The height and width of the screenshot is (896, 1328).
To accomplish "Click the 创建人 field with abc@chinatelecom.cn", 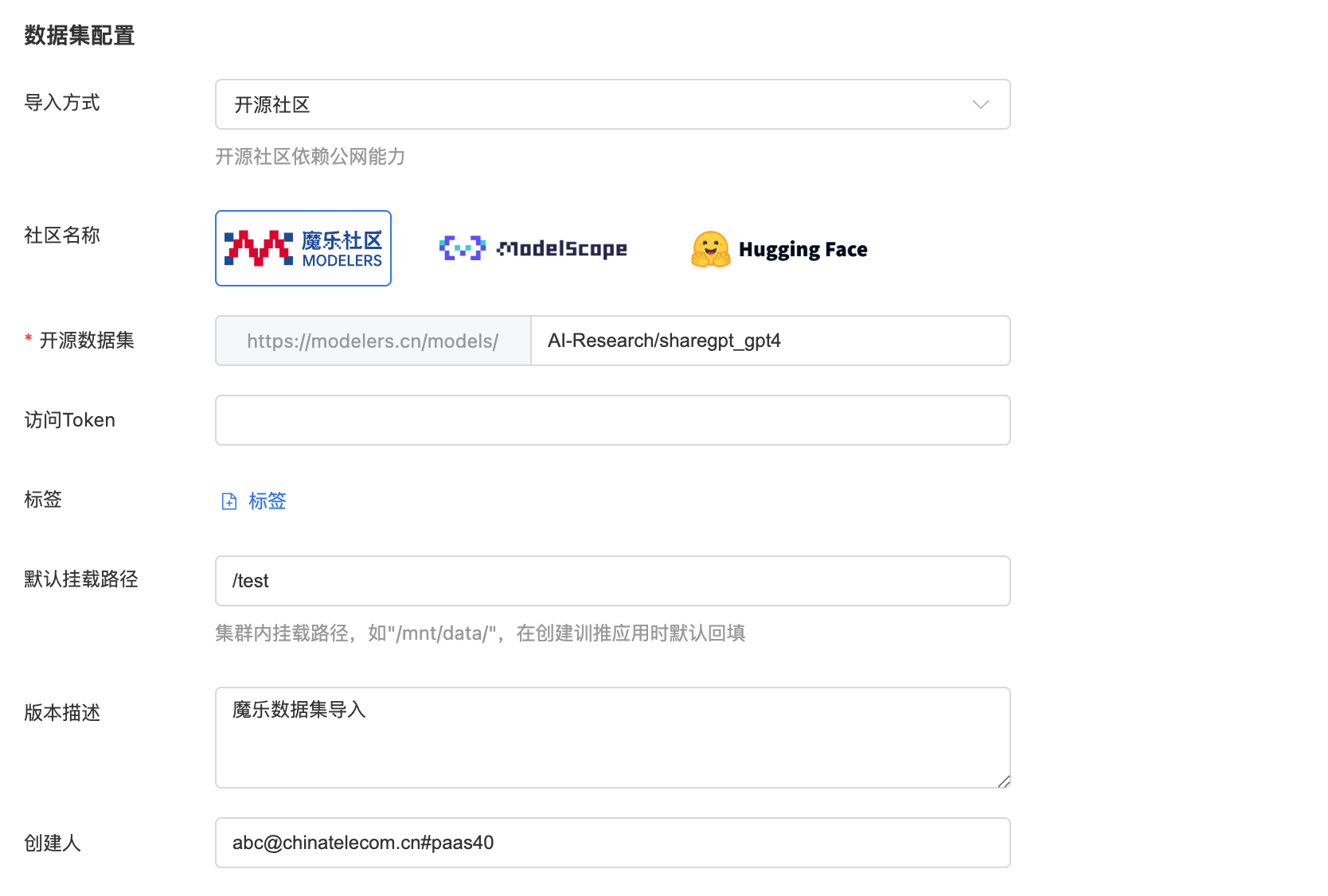I will tap(612, 843).
